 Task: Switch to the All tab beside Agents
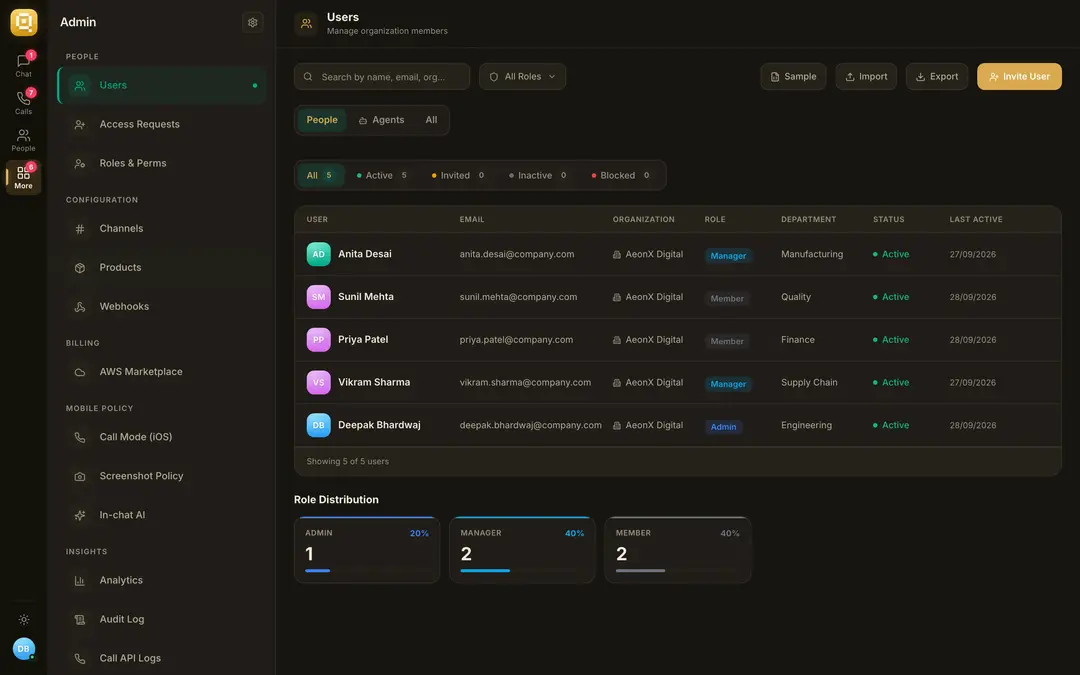point(431,120)
